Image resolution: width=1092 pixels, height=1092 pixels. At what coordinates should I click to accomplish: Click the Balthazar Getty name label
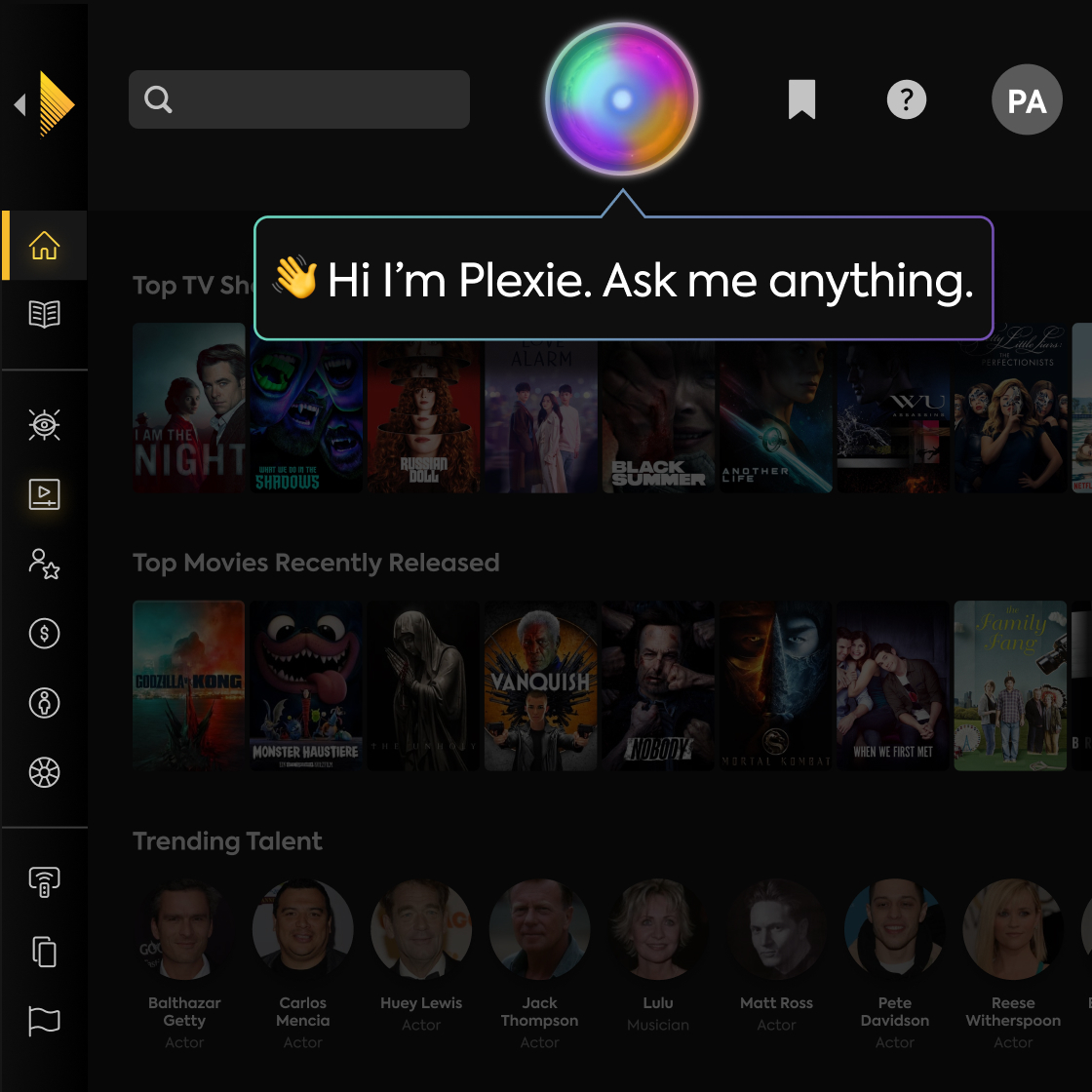[184, 1012]
